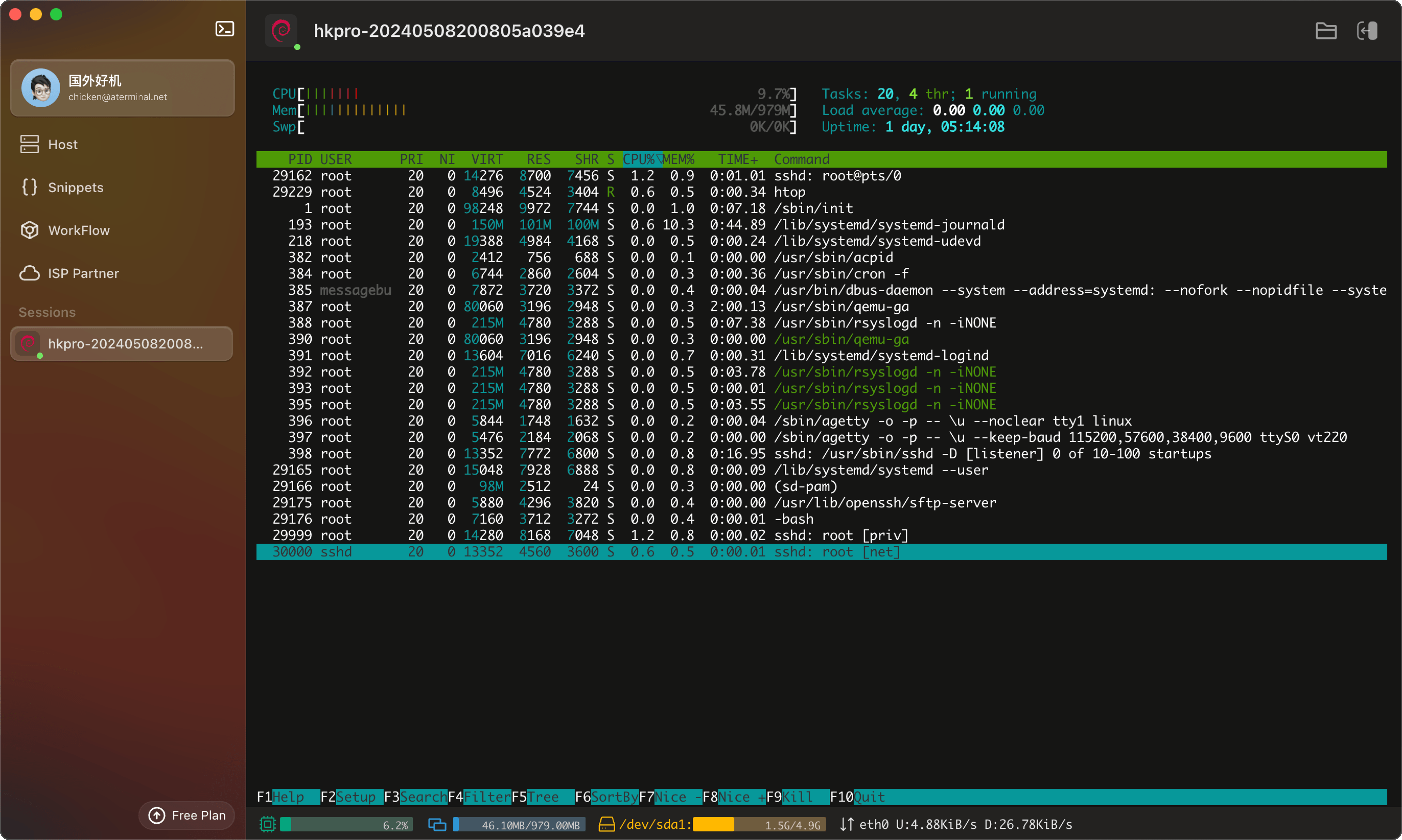
Task: Click the terminal icon in the sidebar header
Action: point(225,29)
